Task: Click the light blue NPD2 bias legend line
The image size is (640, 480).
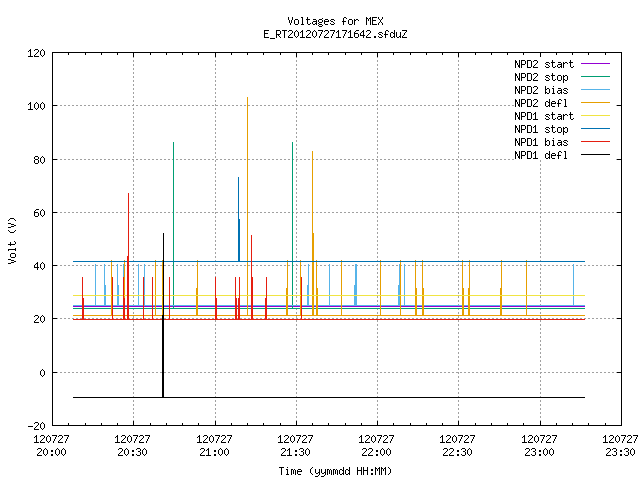Action: coord(595,90)
